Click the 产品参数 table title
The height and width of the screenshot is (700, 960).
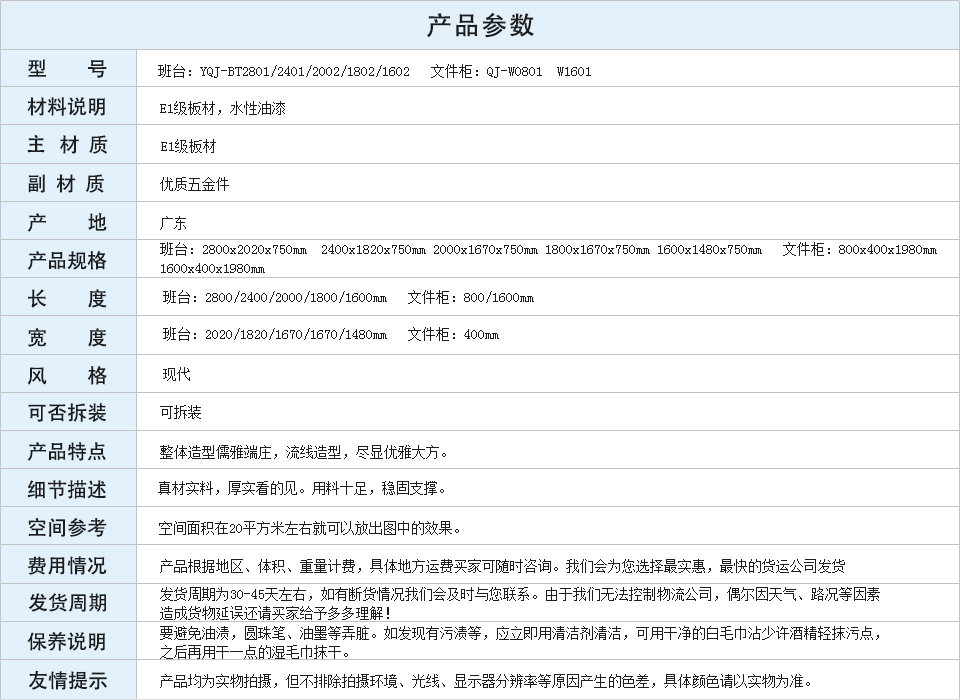tap(480, 25)
